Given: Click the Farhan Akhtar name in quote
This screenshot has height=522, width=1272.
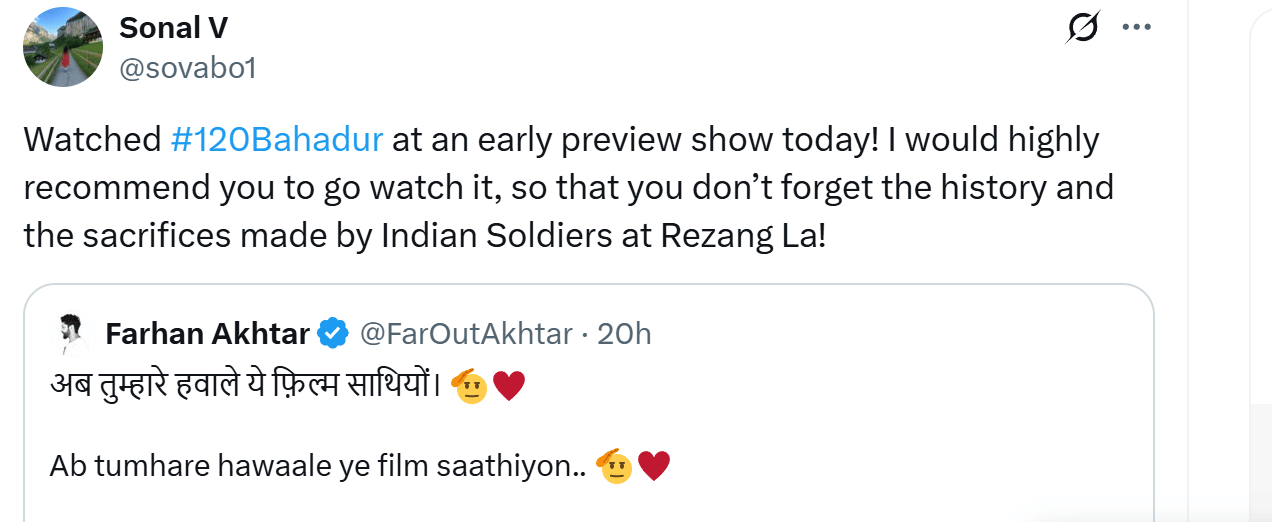Looking at the screenshot, I should pyautogui.click(x=208, y=334).
